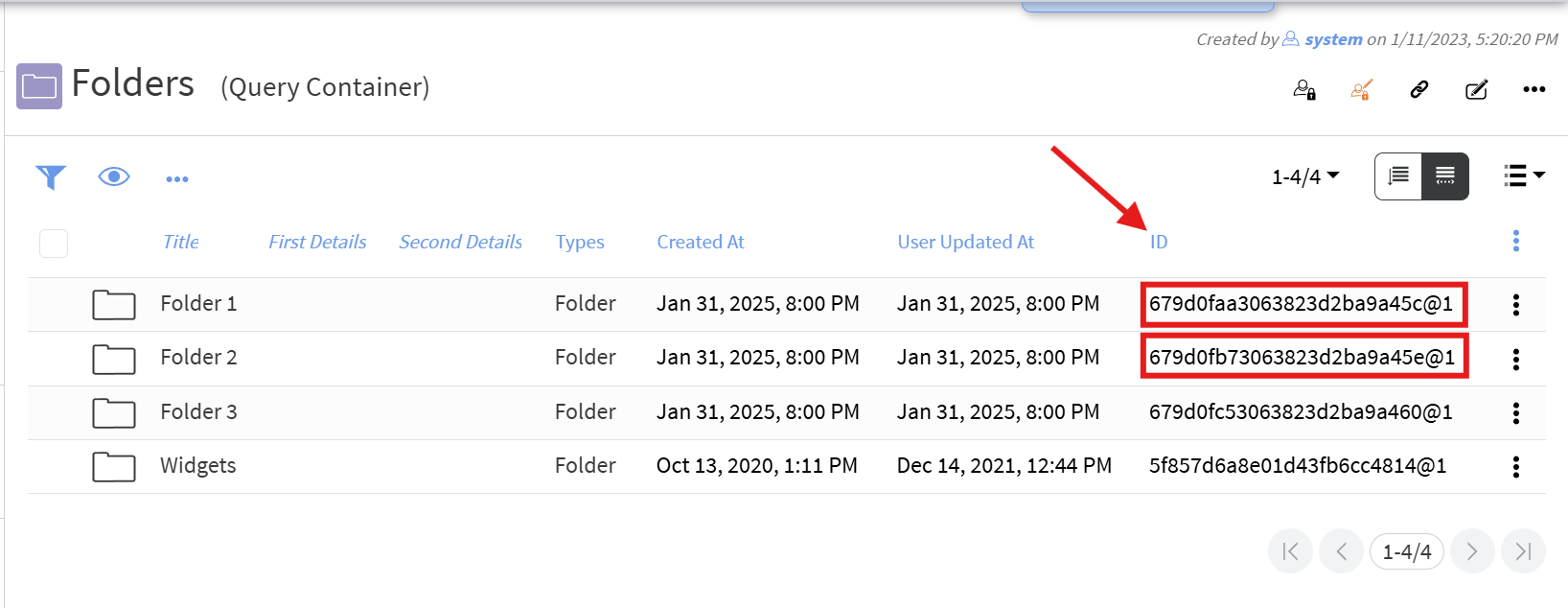Click the orange user edit icon
The image size is (1568, 608).
1361,90
